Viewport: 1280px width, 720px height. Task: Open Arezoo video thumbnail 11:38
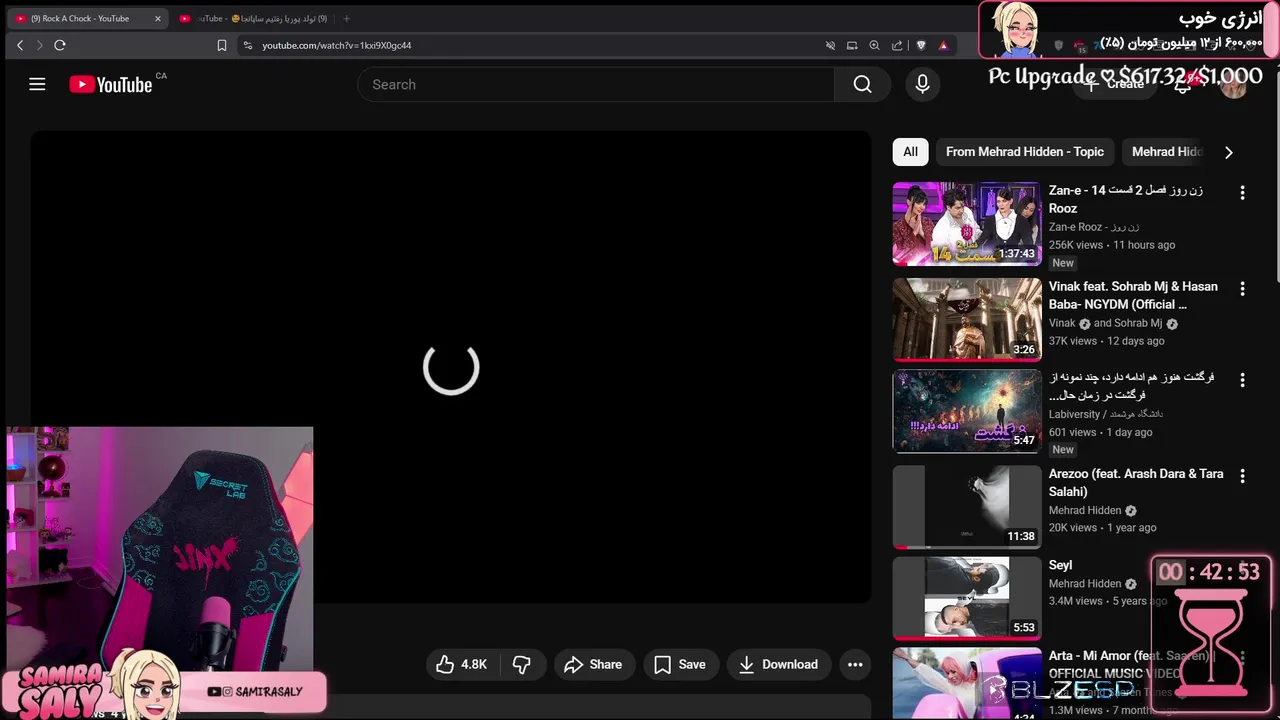pos(967,507)
